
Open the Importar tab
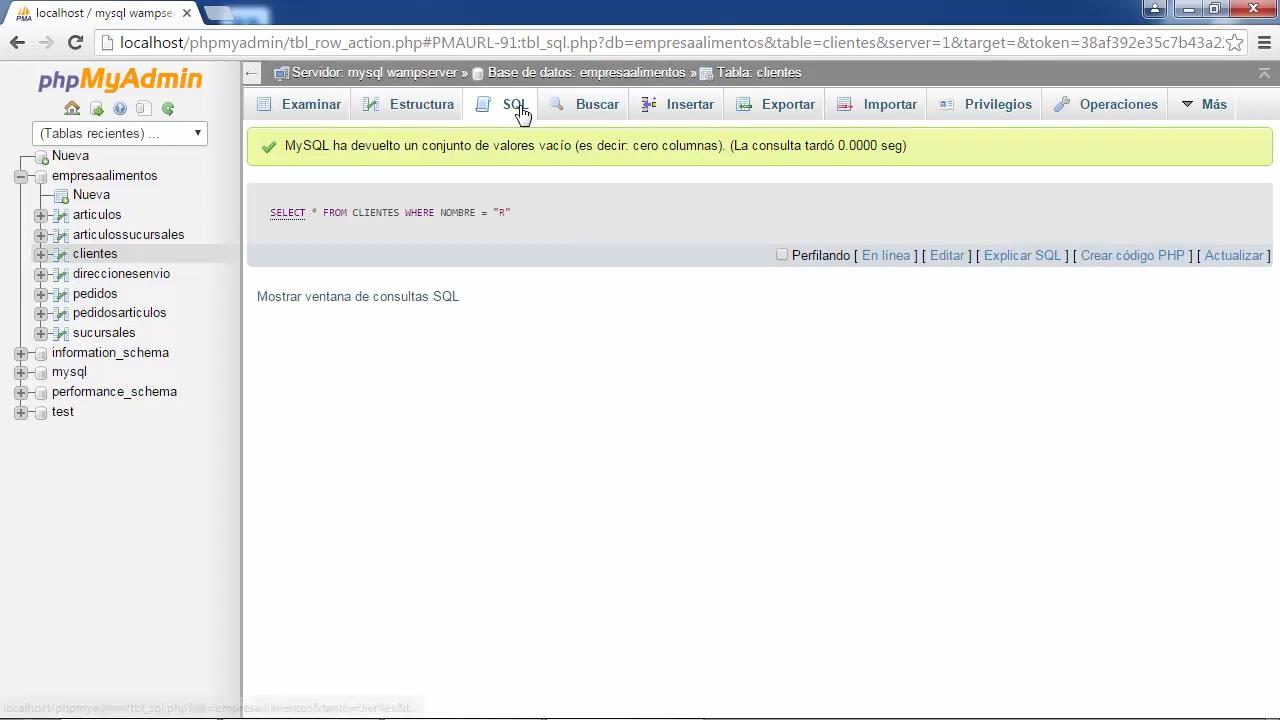pyautogui.click(x=877, y=104)
